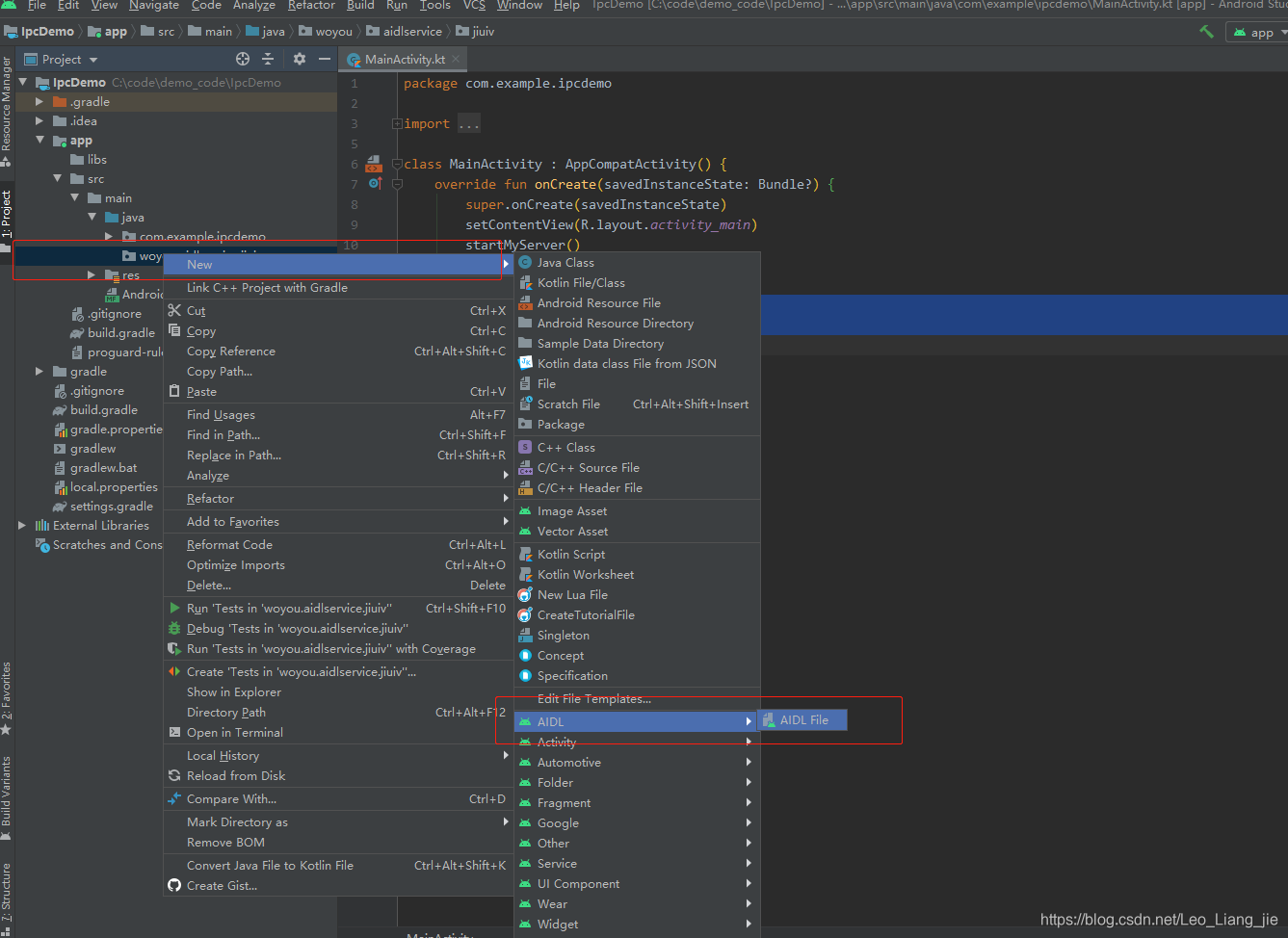Select the libs folder

89,159
